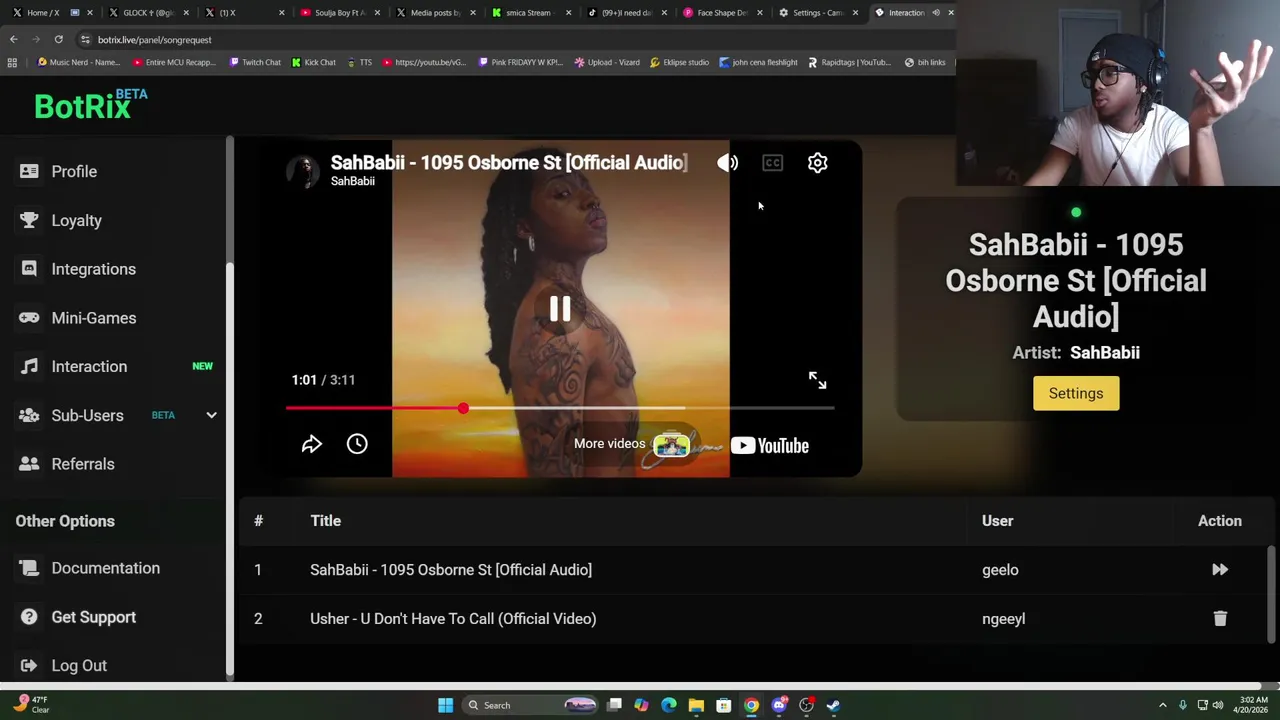Screen dimensions: 1280x720
Task: Click user ngeeyl in the queue
Action: click(1003, 619)
